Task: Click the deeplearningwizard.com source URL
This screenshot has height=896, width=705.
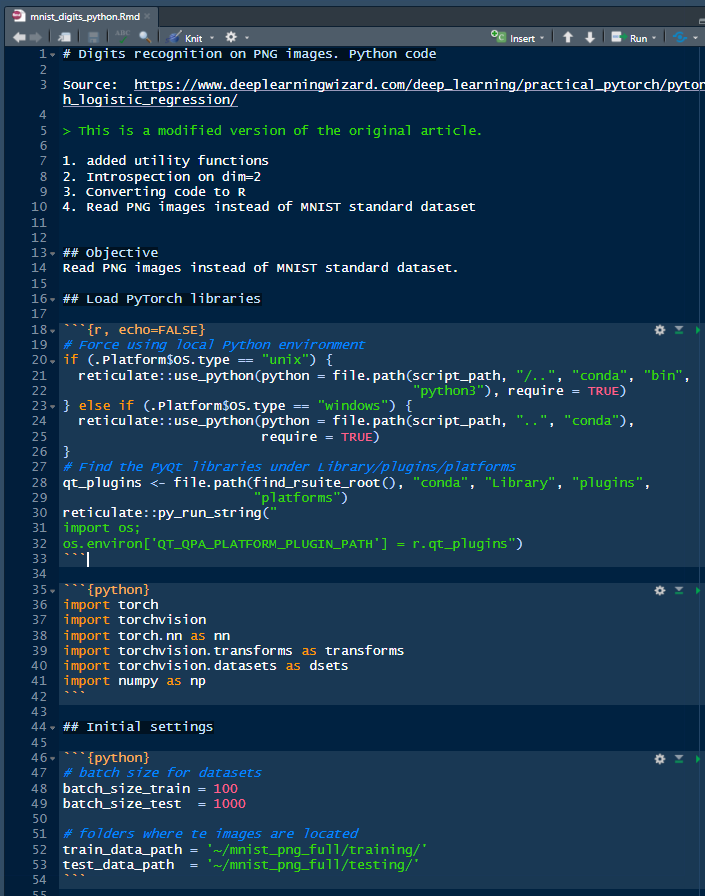Action: 400,86
